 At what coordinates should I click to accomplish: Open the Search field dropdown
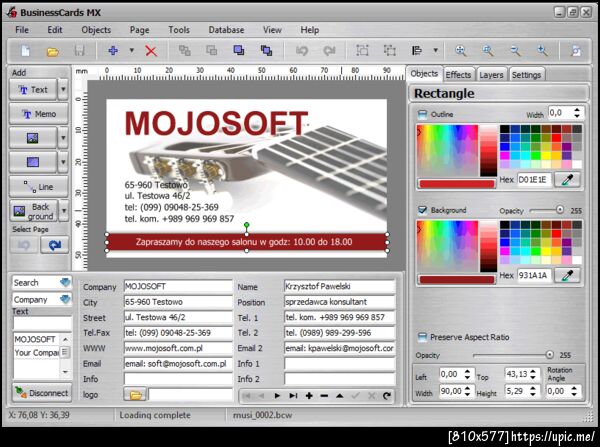click(x=65, y=282)
